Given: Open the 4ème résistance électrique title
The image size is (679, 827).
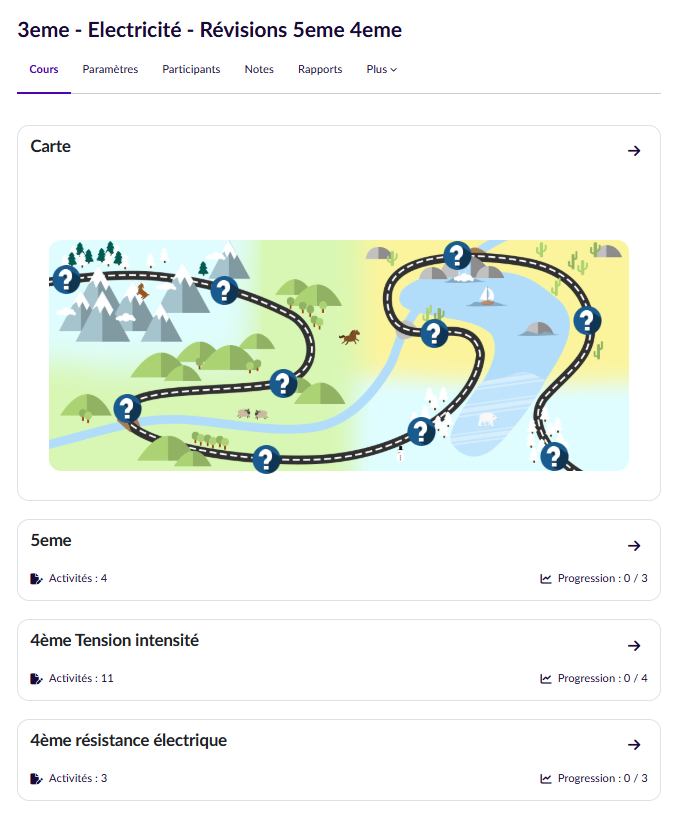Looking at the screenshot, I should click(129, 741).
